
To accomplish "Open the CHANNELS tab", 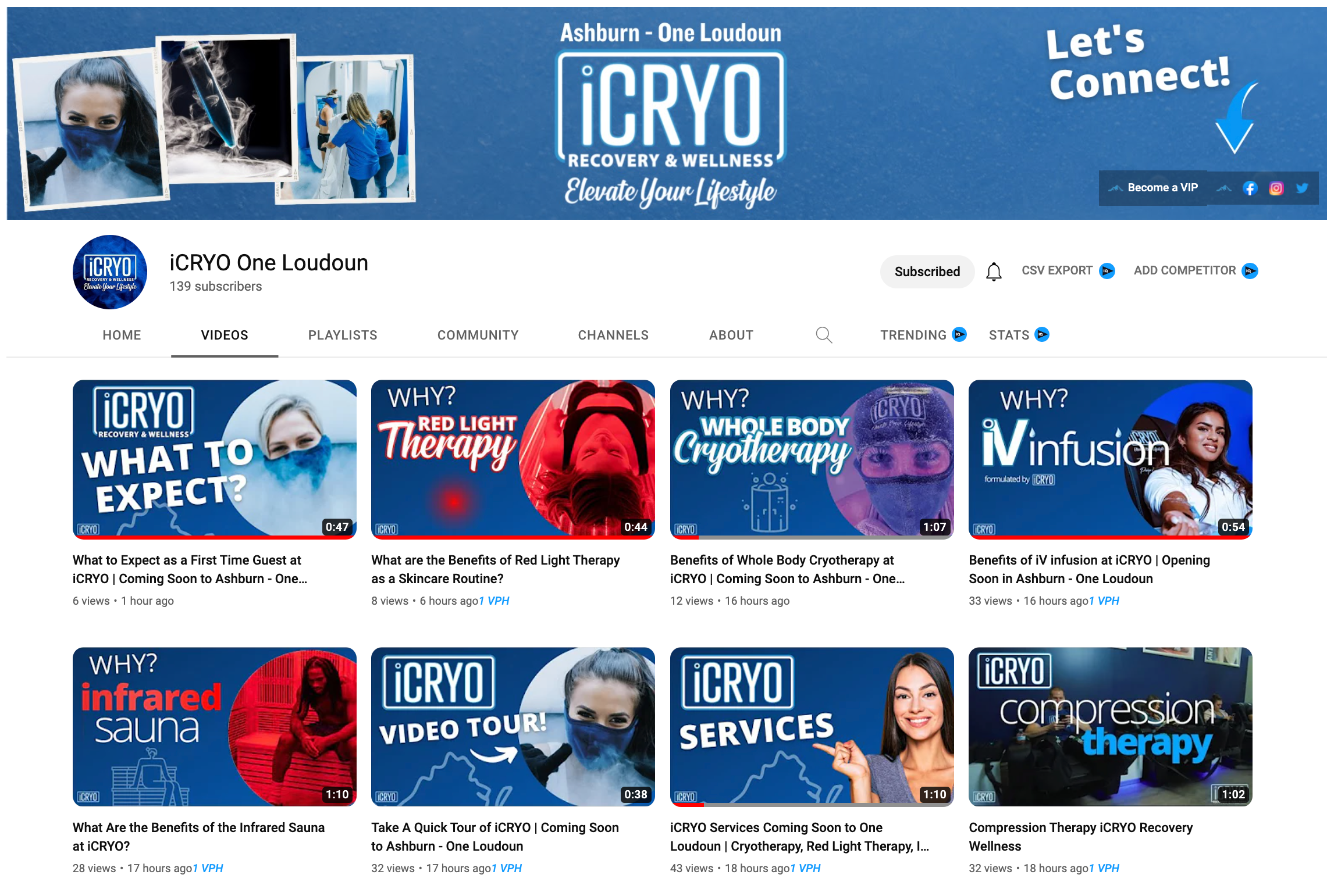I will 613,335.
